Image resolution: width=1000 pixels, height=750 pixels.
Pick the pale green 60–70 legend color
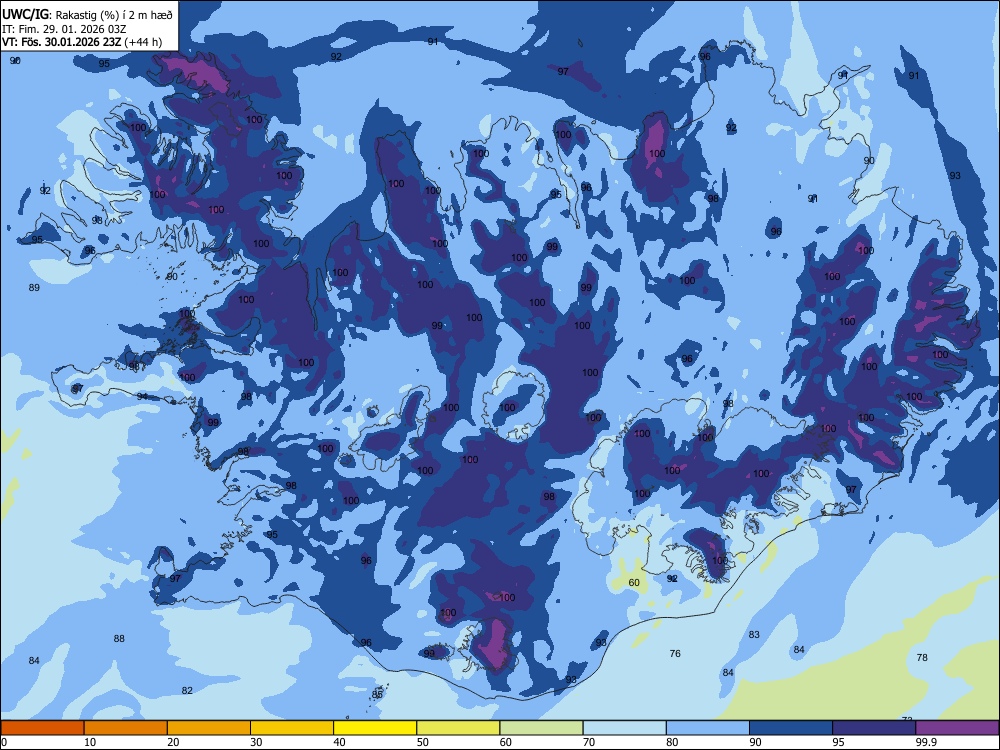click(x=541, y=728)
